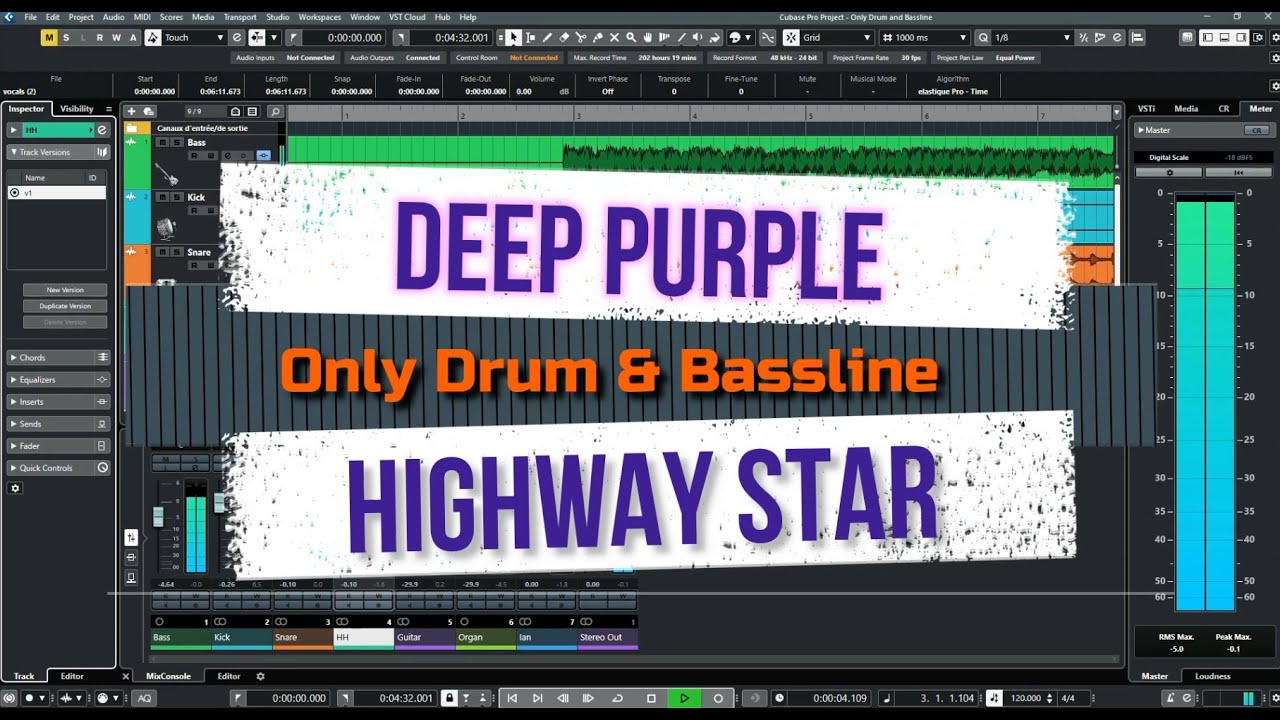Toggle the Snap grid icon in toolbar
1280x720 pixels.
tap(791, 37)
